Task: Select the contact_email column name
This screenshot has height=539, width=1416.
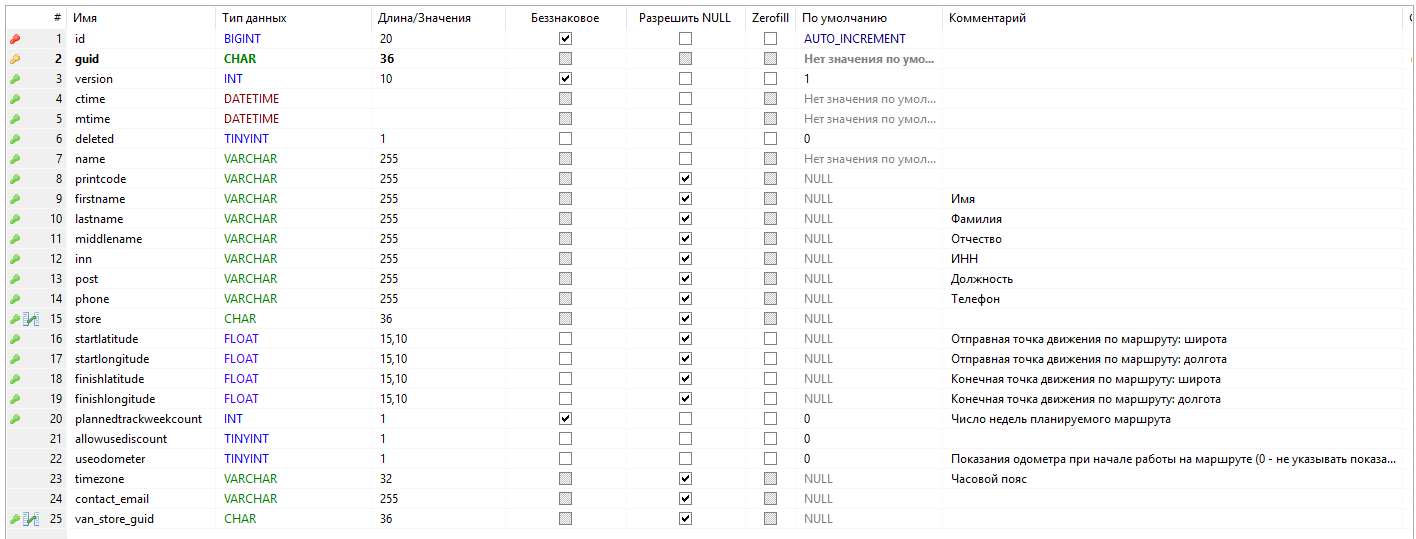Action: 112,499
